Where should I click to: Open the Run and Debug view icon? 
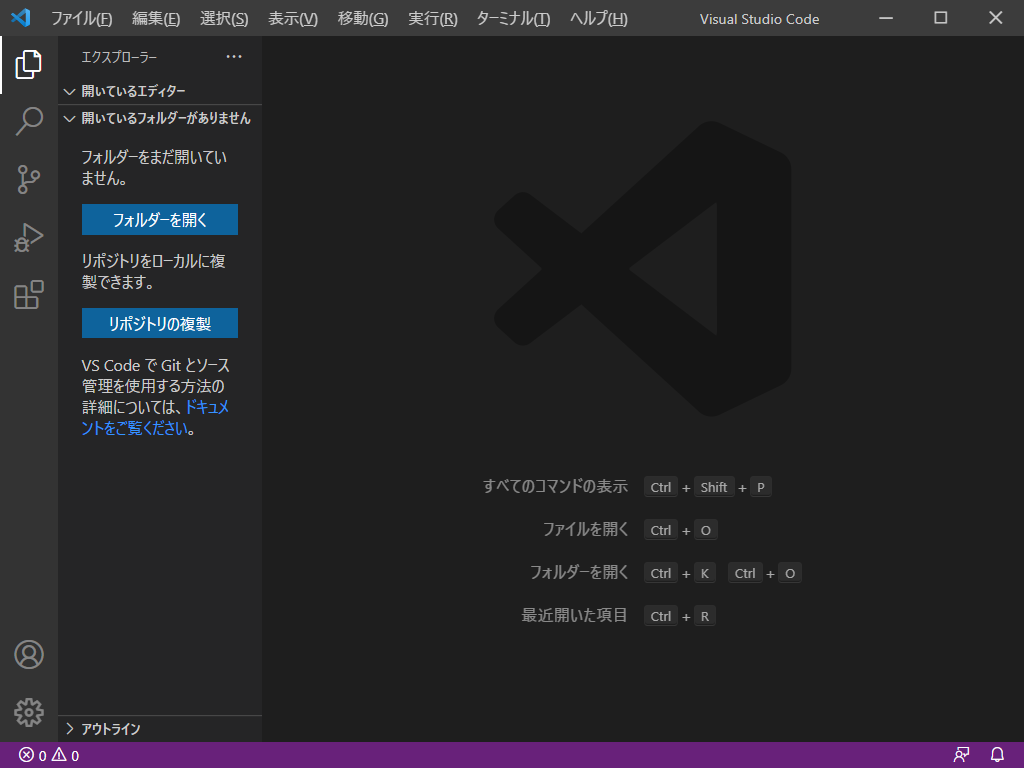click(29, 237)
